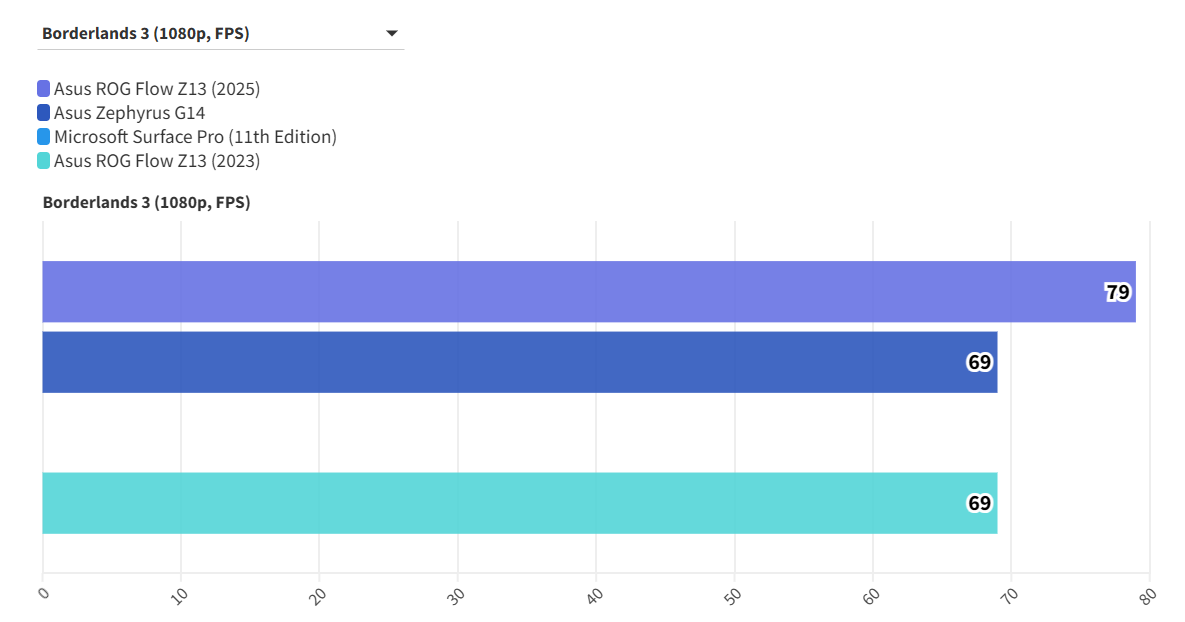The height and width of the screenshot is (622, 1185).
Task: Select the Asus Zephyrus G14 legend label
Action: point(129,113)
